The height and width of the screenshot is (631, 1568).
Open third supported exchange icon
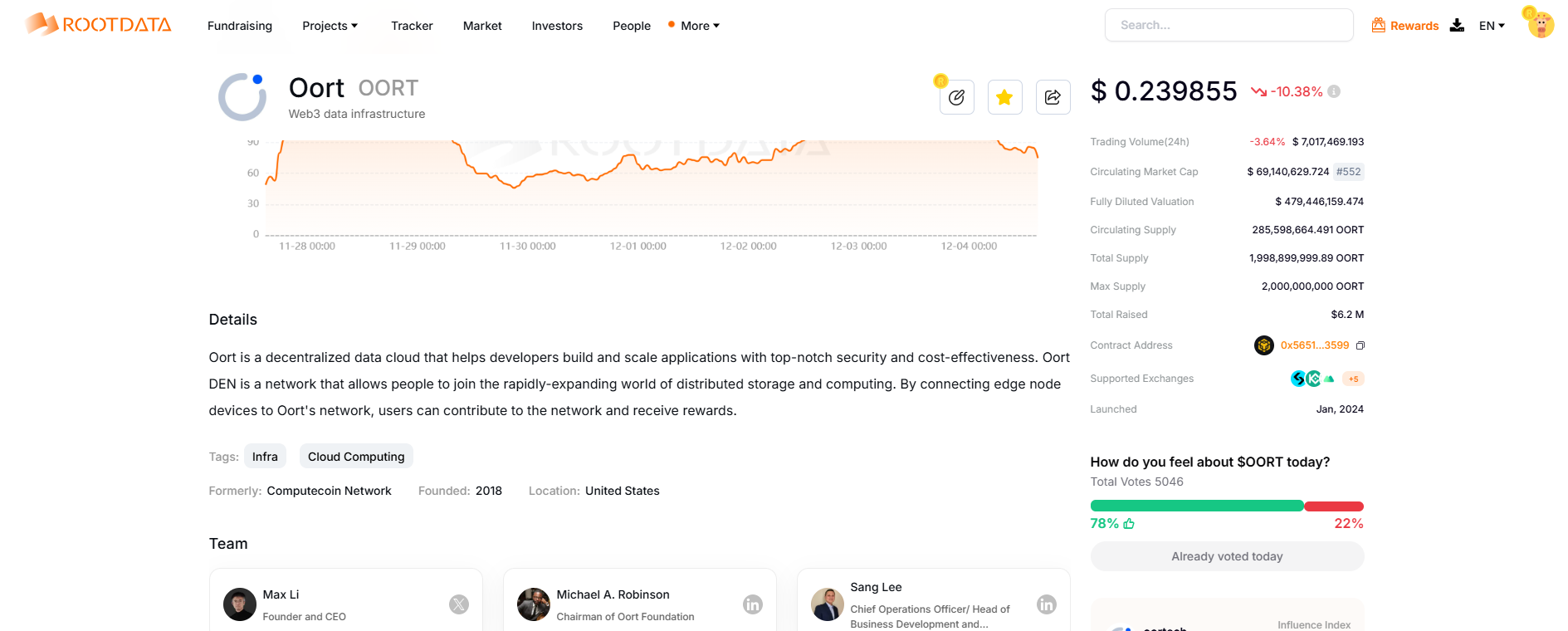[1329, 379]
